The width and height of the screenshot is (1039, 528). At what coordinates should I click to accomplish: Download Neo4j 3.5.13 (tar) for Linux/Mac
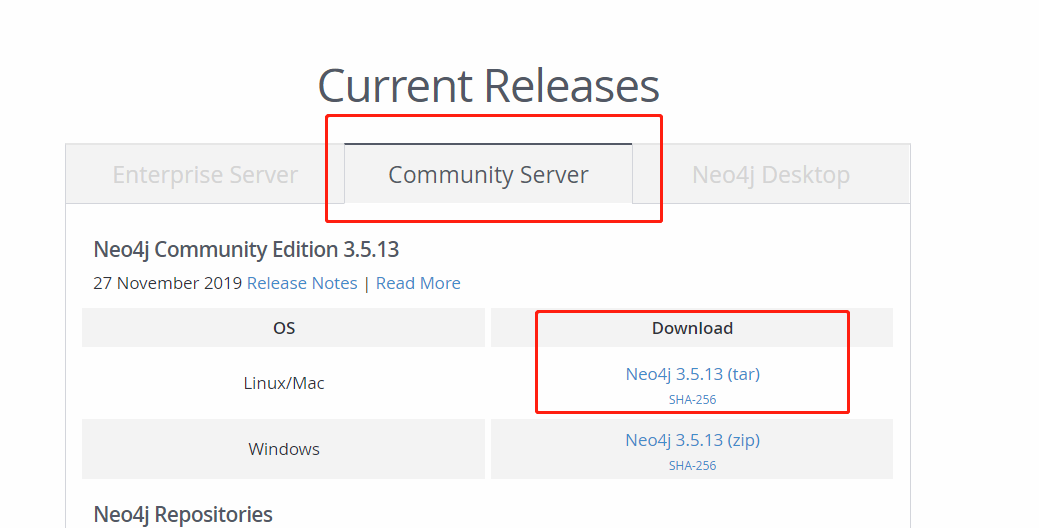coord(692,374)
